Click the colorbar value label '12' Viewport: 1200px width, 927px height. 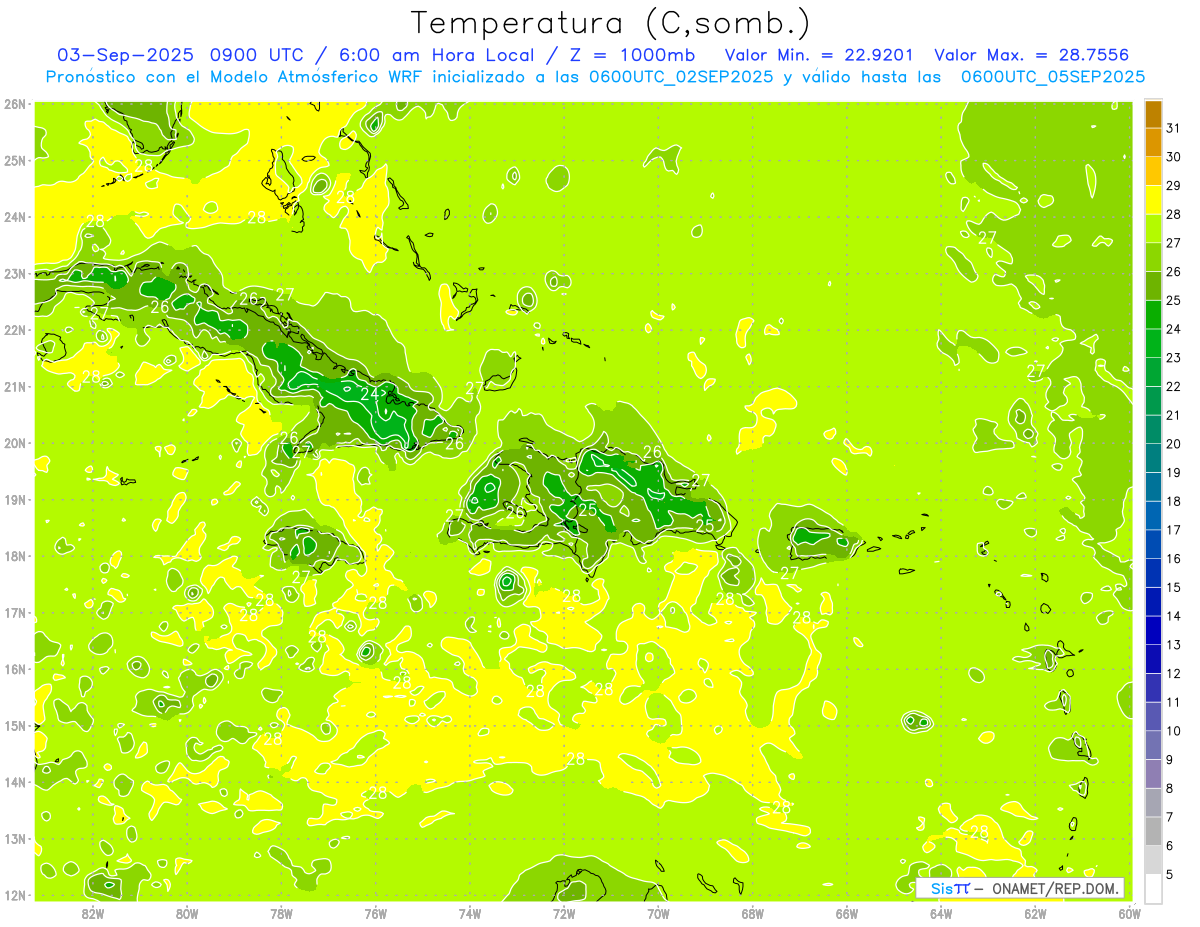1173,674
